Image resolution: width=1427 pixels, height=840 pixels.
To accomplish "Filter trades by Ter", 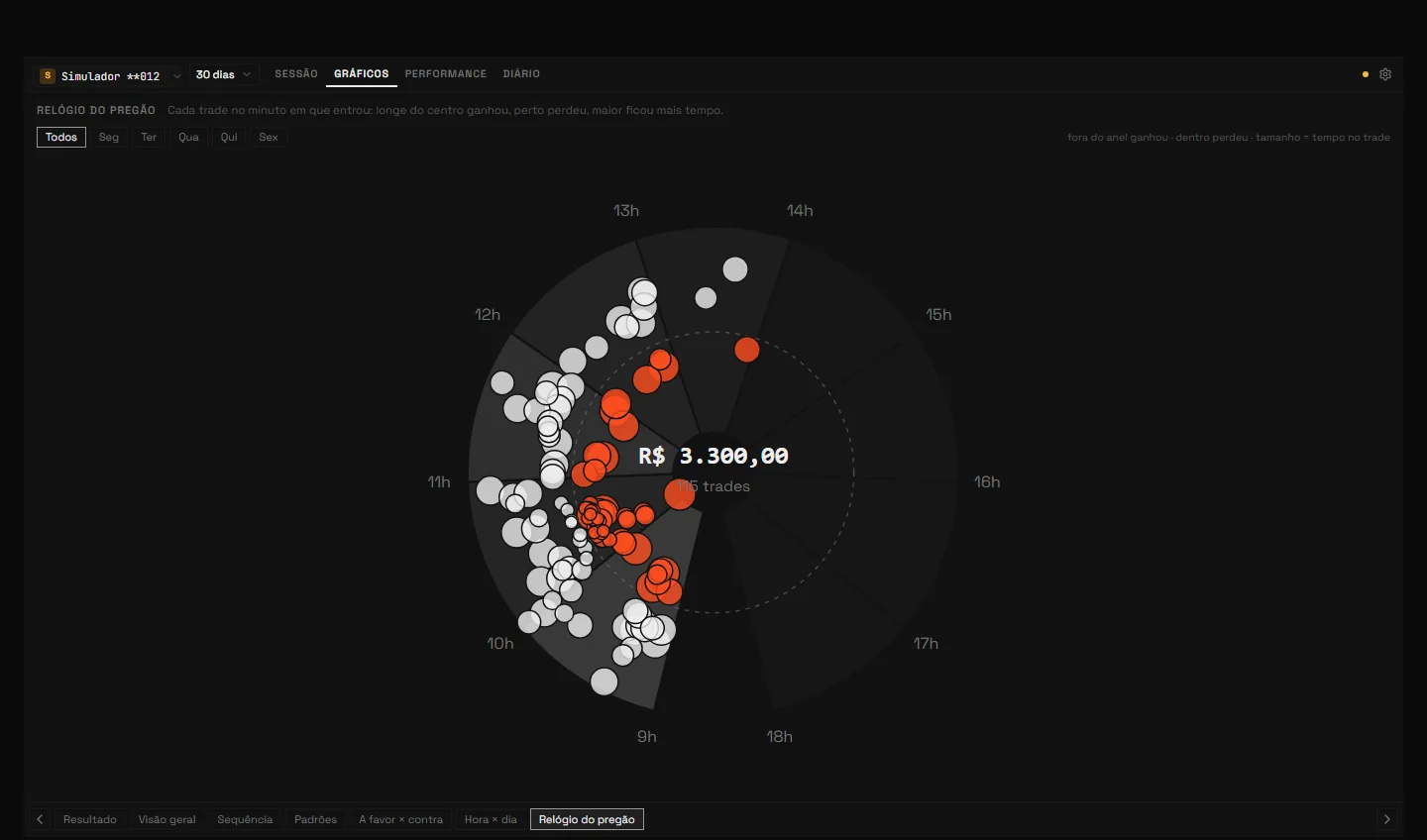I will pos(149,137).
